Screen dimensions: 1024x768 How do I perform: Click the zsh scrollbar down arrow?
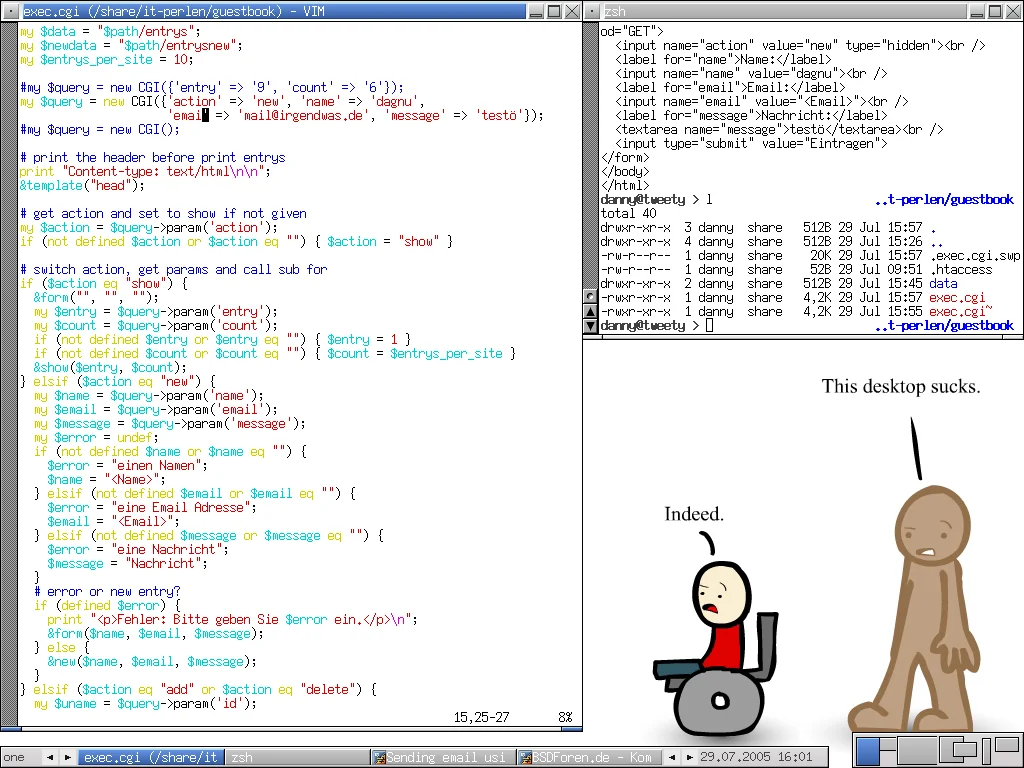coord(590,325)
